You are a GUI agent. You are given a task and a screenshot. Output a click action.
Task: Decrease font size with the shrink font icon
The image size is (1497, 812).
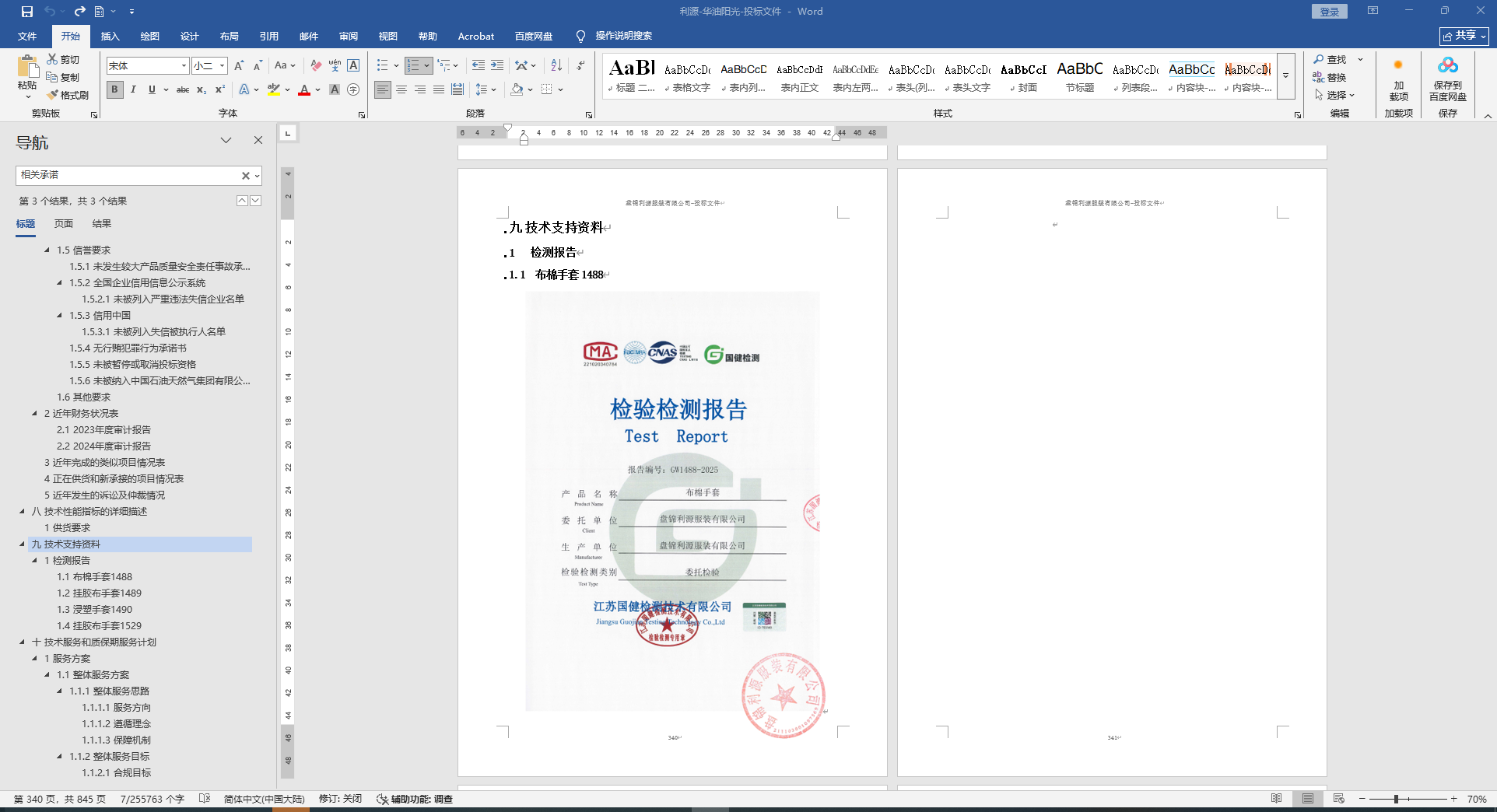pyautogui.click(x=258, y=65)
